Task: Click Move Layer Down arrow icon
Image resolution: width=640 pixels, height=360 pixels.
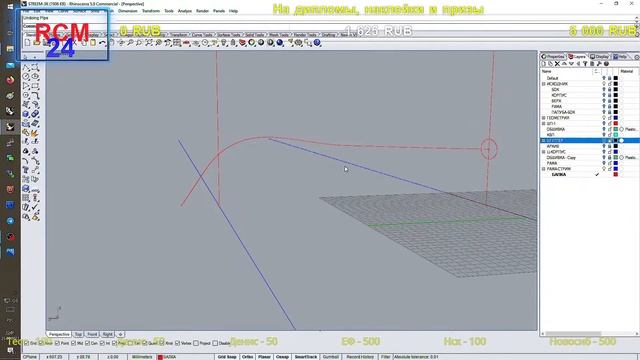Action: coord(571,64)
